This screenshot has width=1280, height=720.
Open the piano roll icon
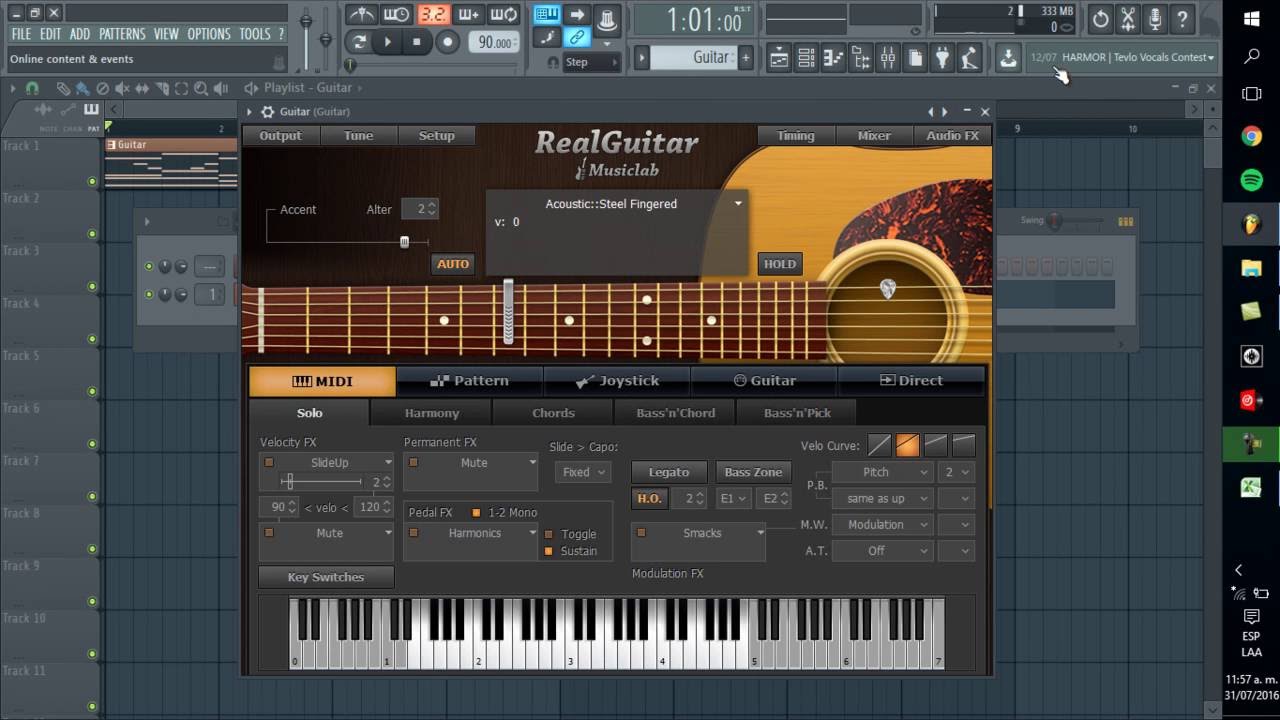click(x=833, y=58)
